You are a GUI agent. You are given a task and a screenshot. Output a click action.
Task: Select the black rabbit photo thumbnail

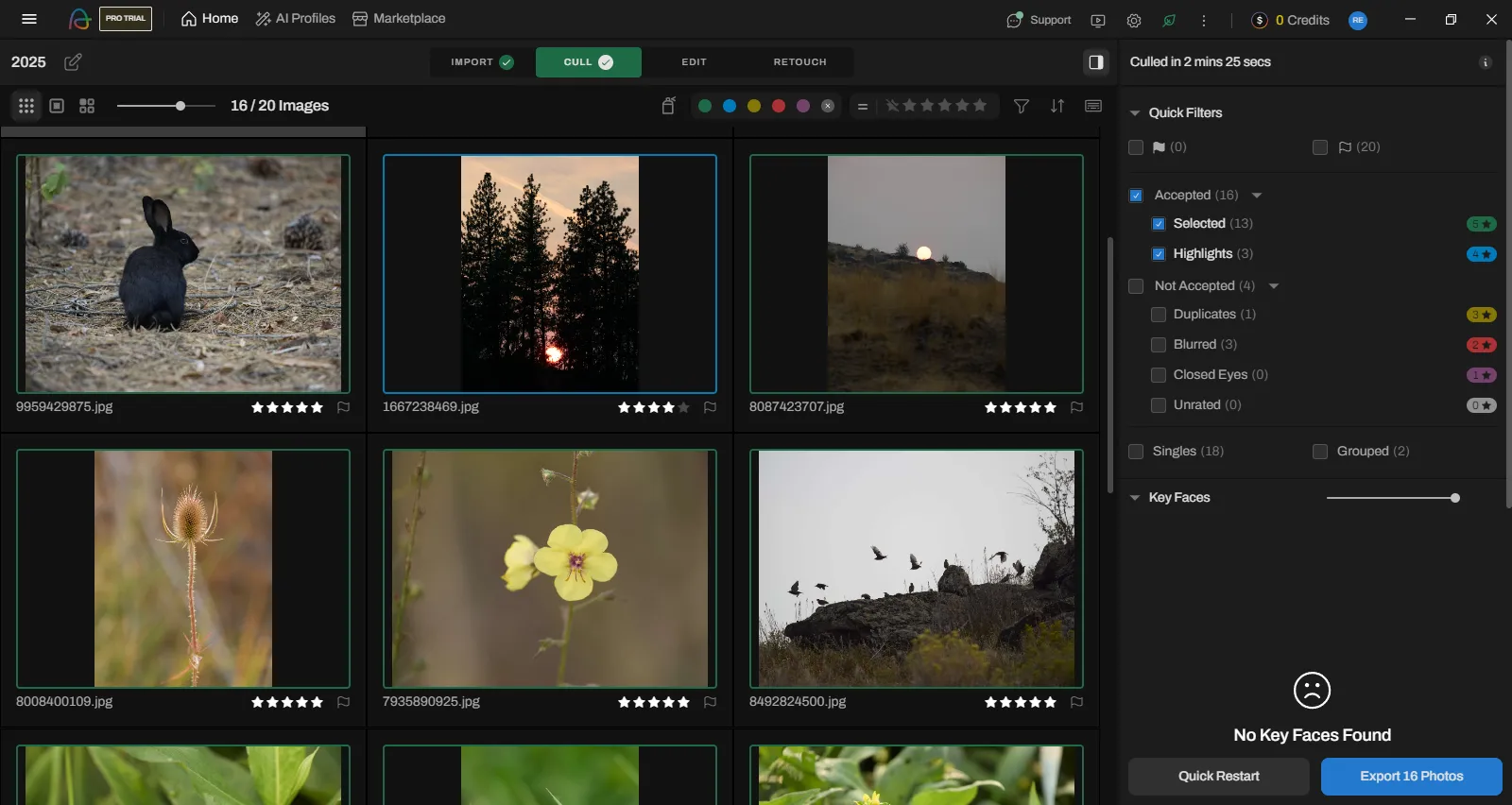(183, 274)
